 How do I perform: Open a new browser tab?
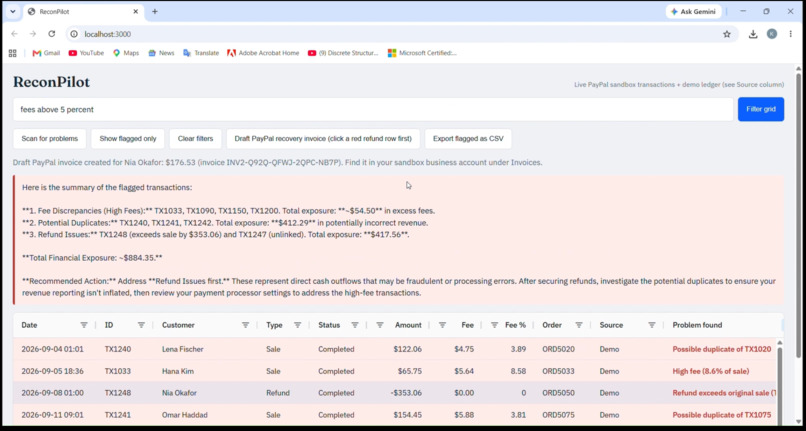[155, 11]
